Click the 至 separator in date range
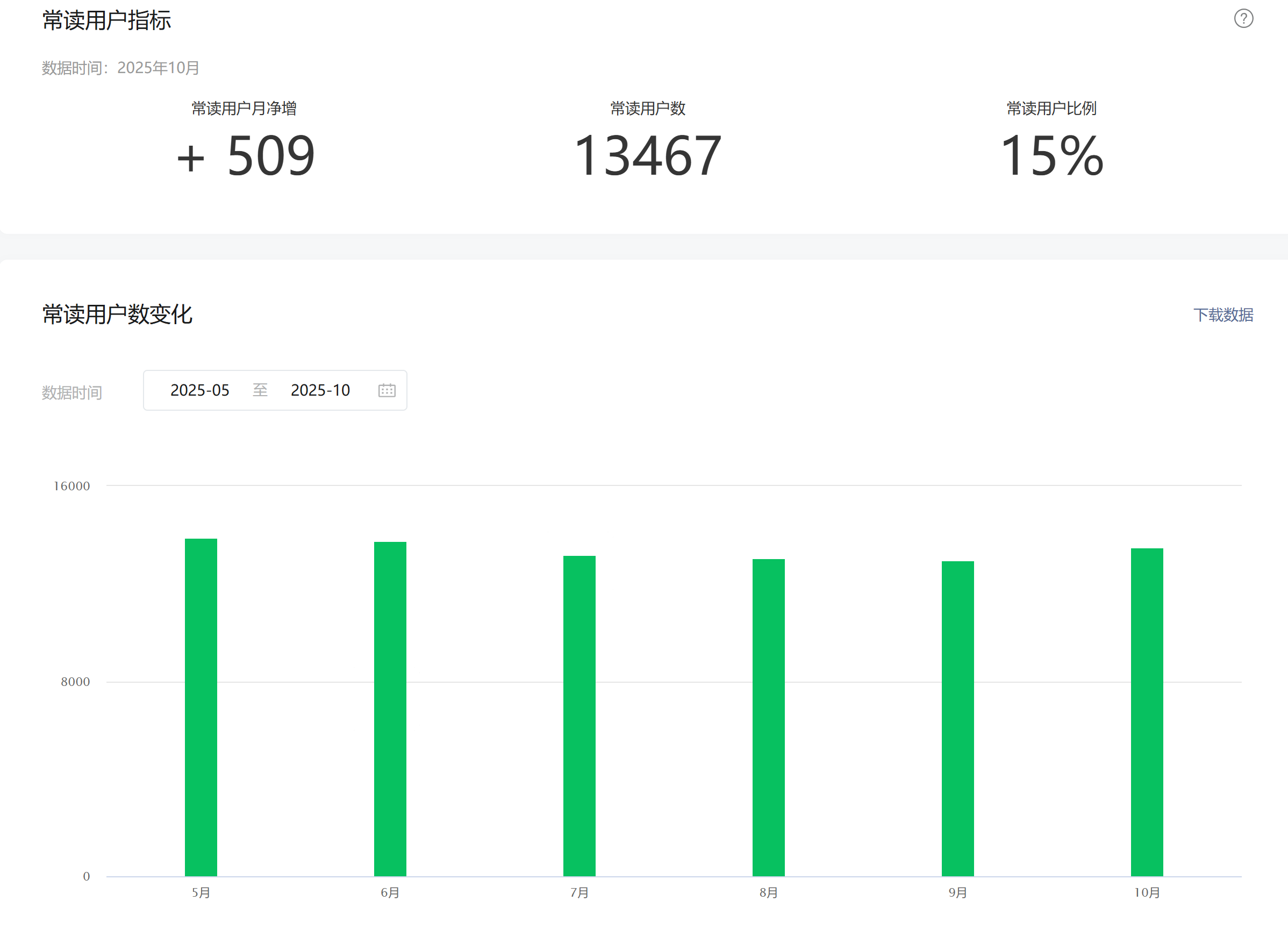 coord(260,390)
